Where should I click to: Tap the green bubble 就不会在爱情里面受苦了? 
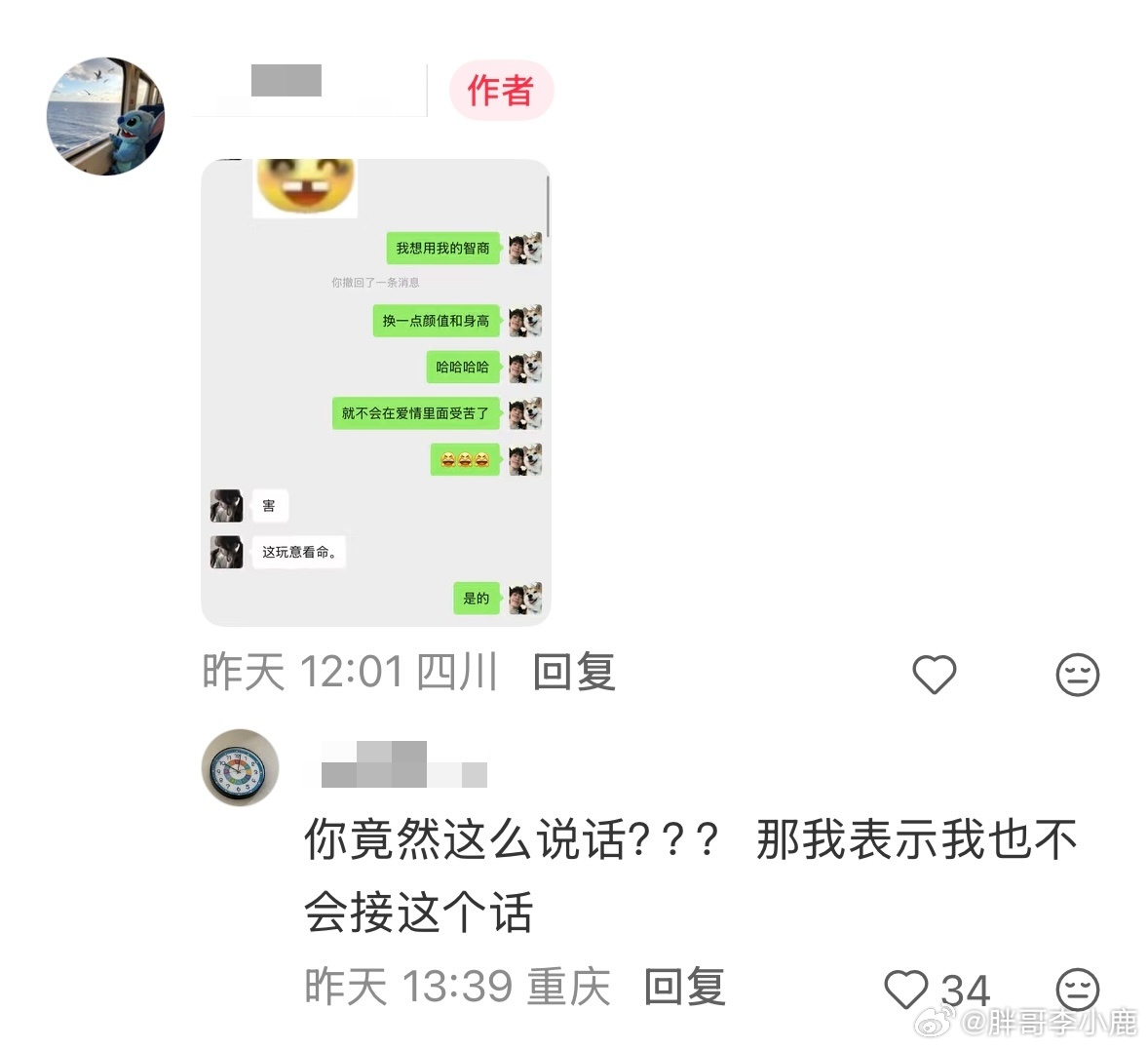(x=415, y=413)
